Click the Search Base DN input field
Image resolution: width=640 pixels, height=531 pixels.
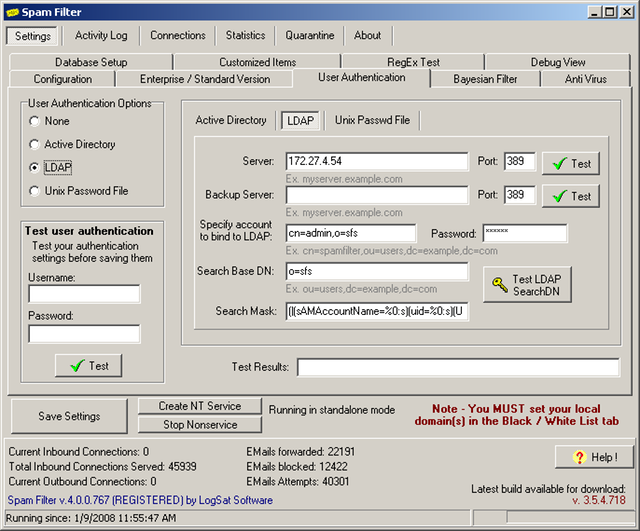[x=376, y=272]
